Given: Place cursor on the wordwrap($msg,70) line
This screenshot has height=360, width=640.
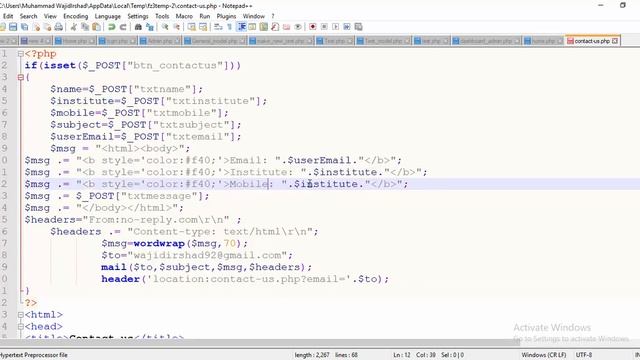Looking at the screenshot, I should point(174,243).
